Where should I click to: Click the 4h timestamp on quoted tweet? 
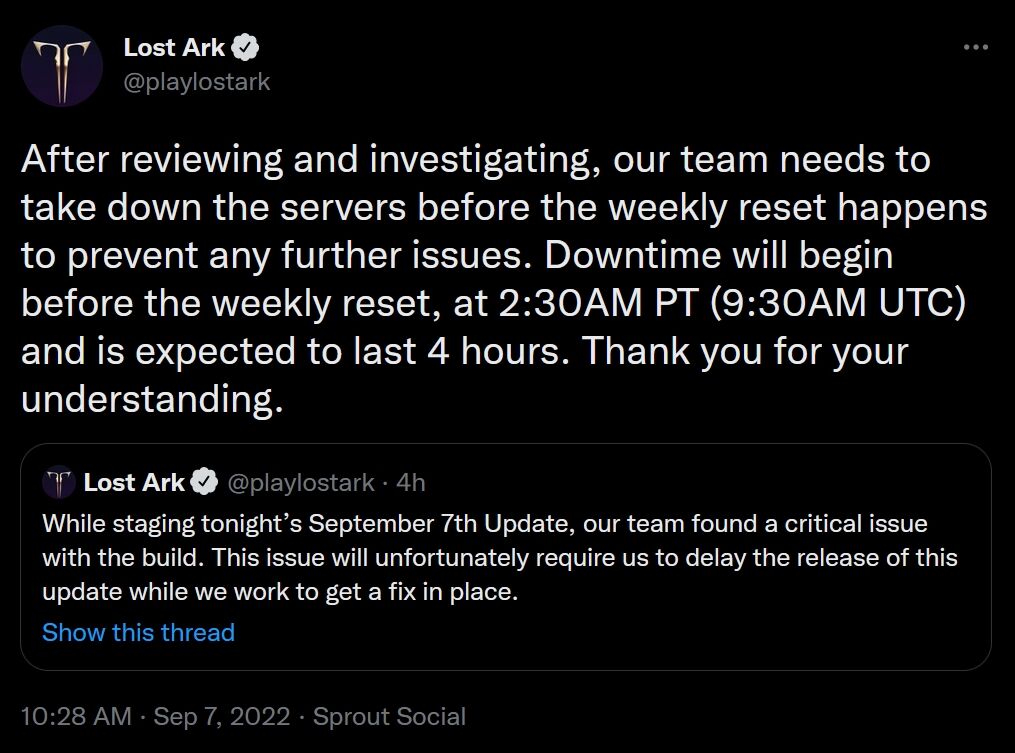coord(411,482)
